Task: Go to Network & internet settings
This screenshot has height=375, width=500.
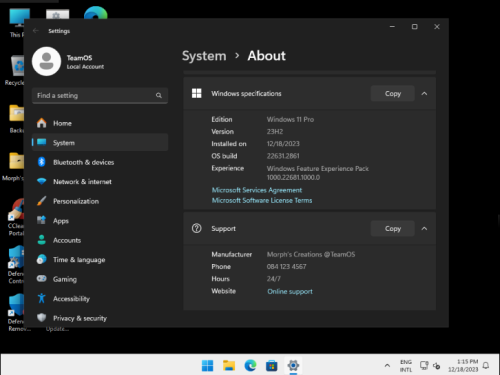Action: [100, 182]
